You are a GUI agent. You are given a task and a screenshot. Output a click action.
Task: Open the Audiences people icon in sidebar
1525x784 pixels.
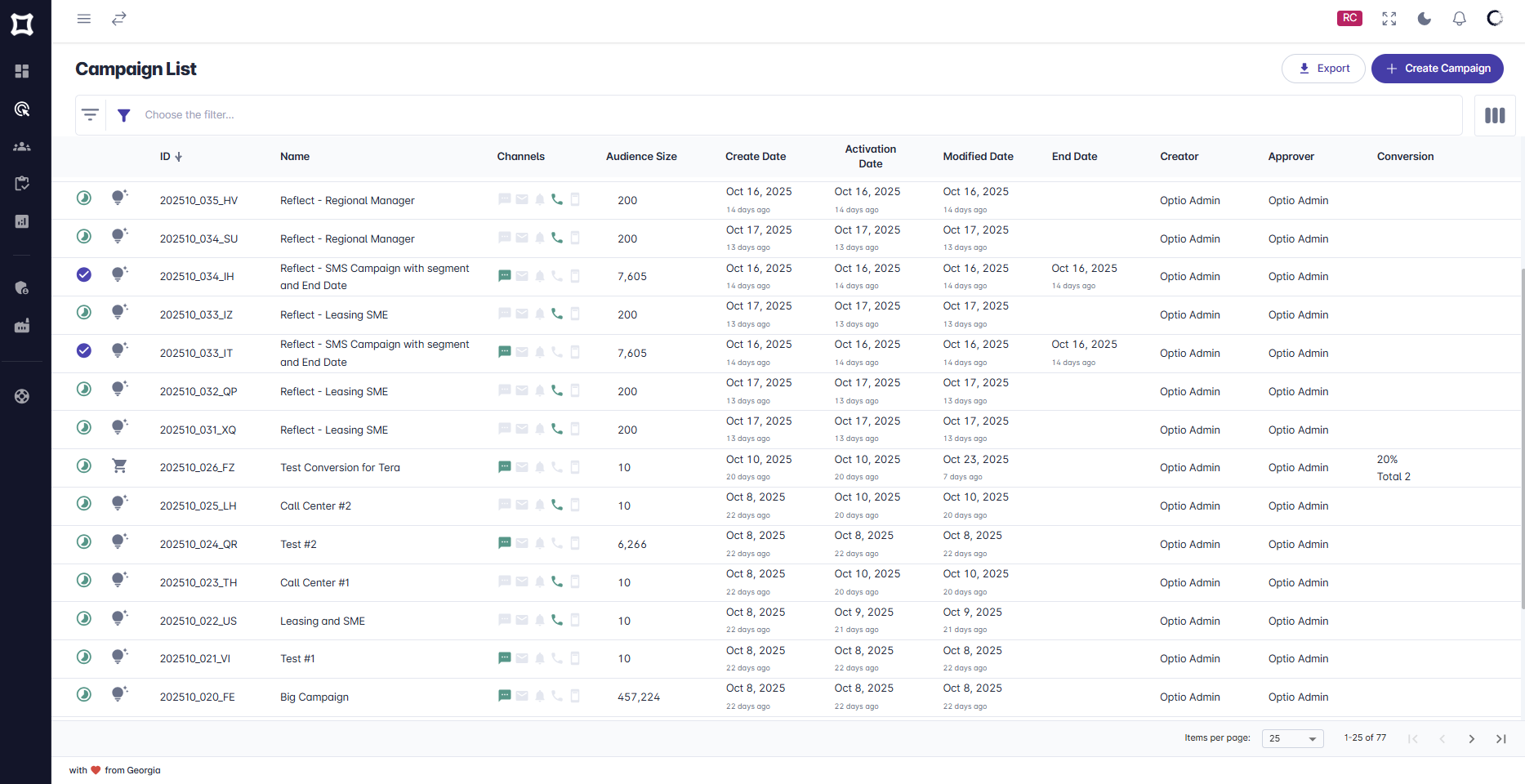(23, 146)
